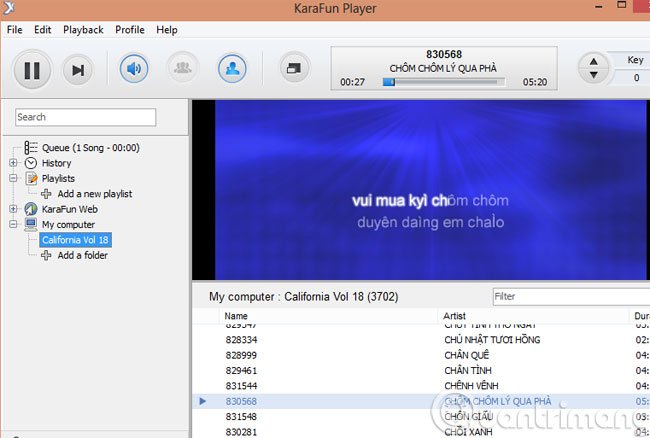The width and height of the screenshot is (650, 438).
Task: Click the Playlists notepad icon
Action: point(31,178)
